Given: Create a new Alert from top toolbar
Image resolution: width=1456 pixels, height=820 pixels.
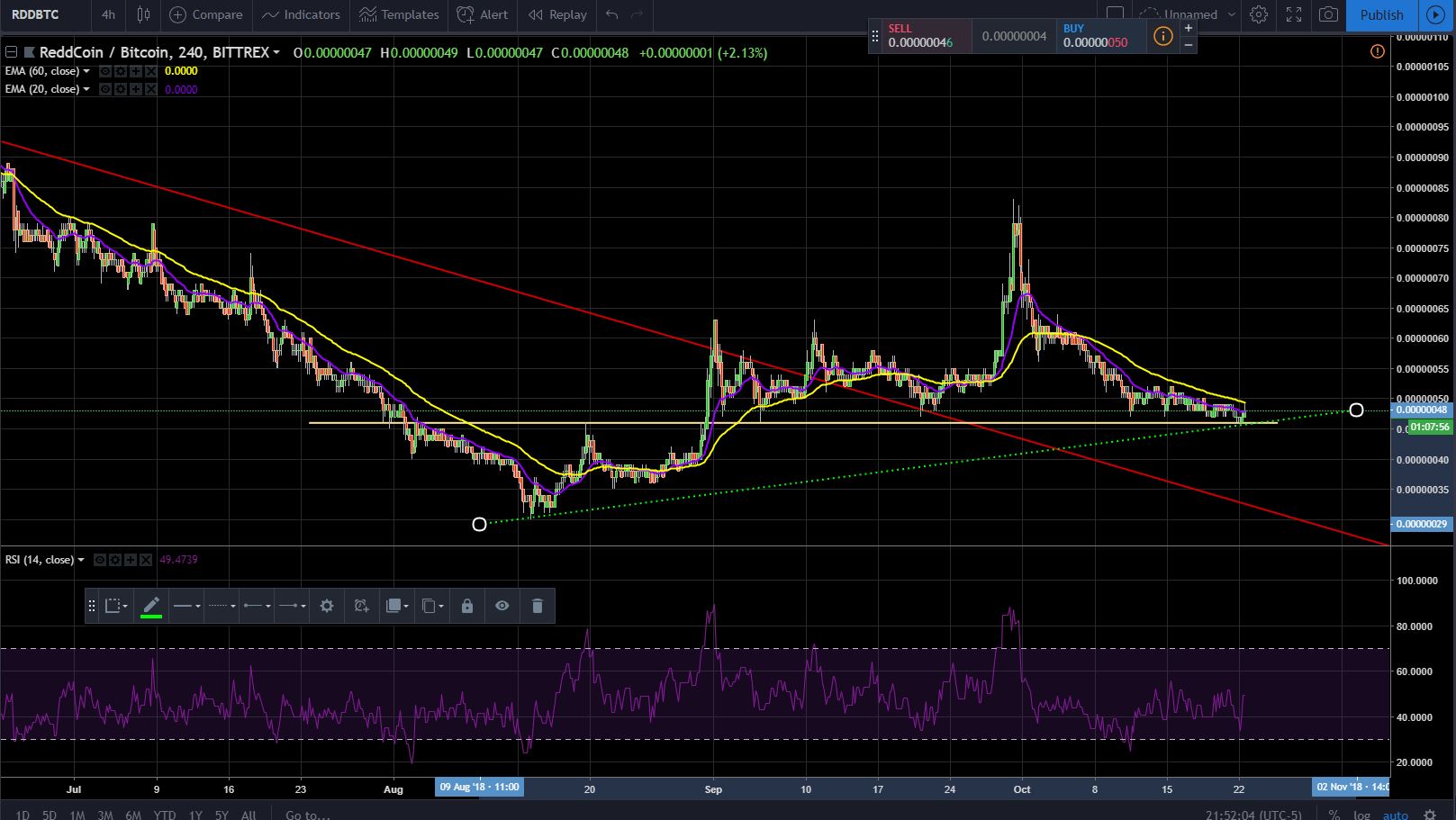Looking at the screenshot, I should (483, 14).
